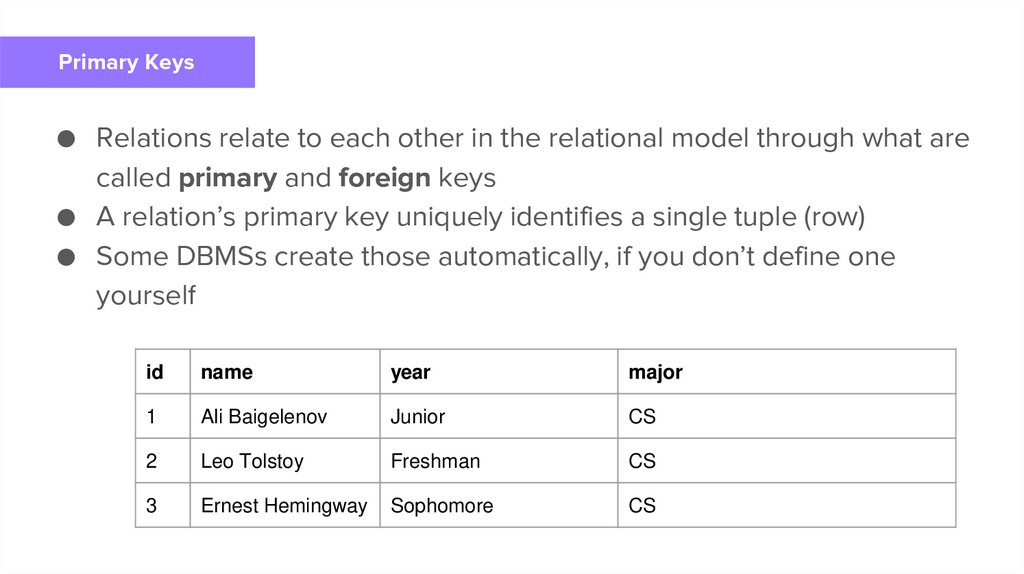This screenshot has height=574, width=1024.
Task: Select the Ernest Hemingway cell
Action: point(284,506)
